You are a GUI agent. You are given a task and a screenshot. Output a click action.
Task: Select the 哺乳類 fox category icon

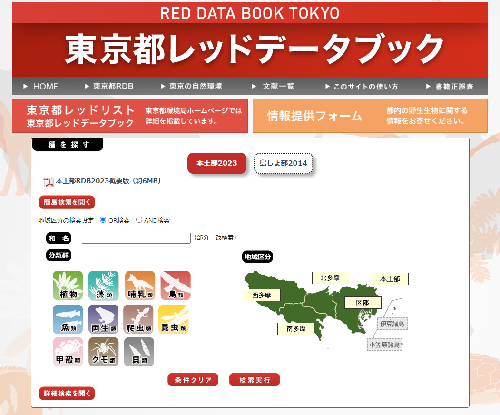tap(140, 286)
